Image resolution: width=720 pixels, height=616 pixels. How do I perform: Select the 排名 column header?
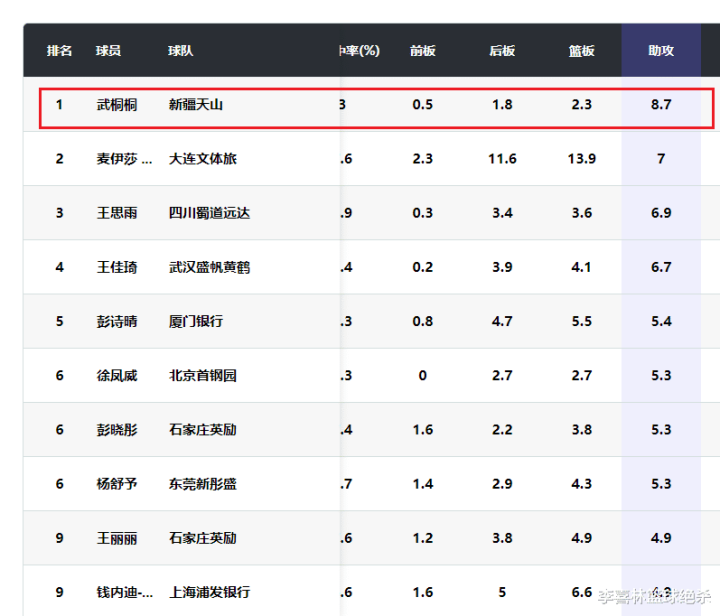pos(59,50)
